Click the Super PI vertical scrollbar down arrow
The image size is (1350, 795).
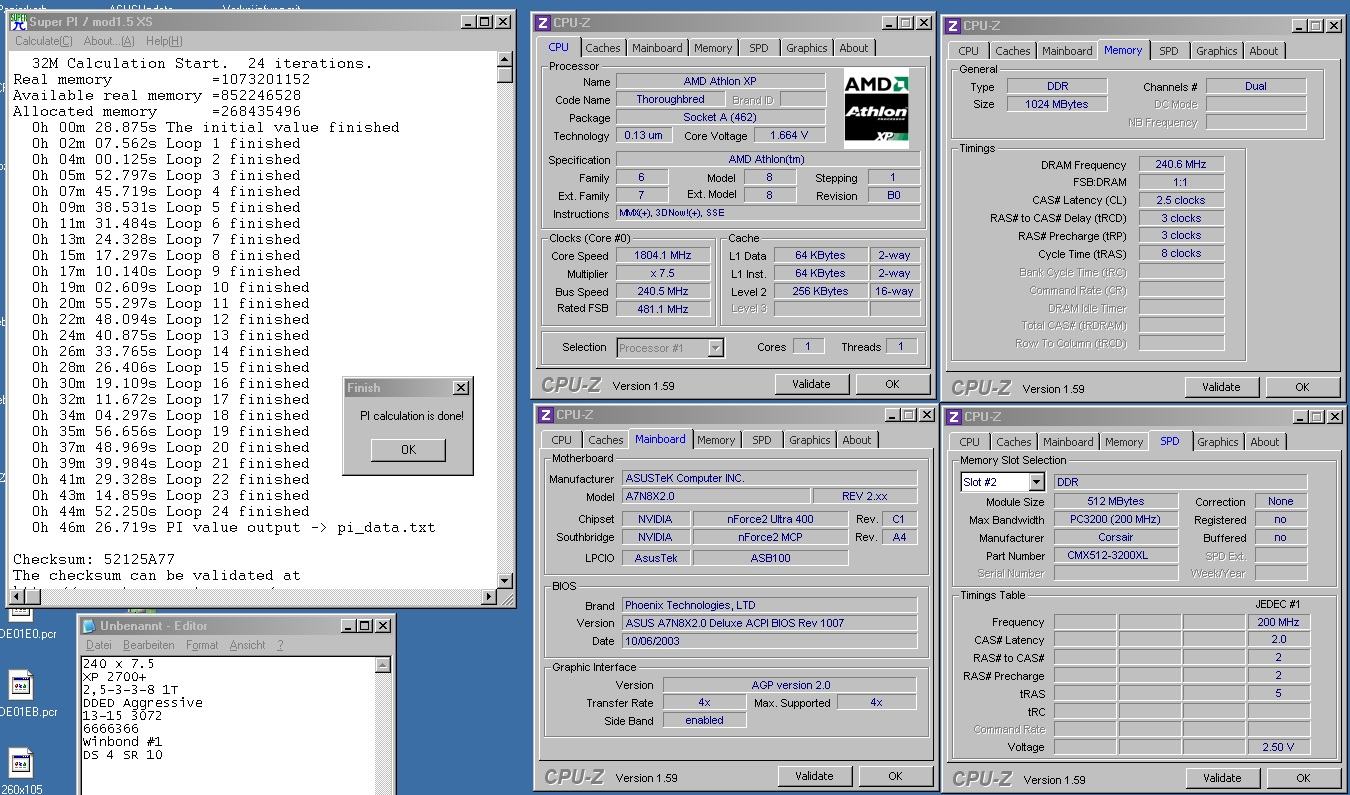(x=505, y=581)
